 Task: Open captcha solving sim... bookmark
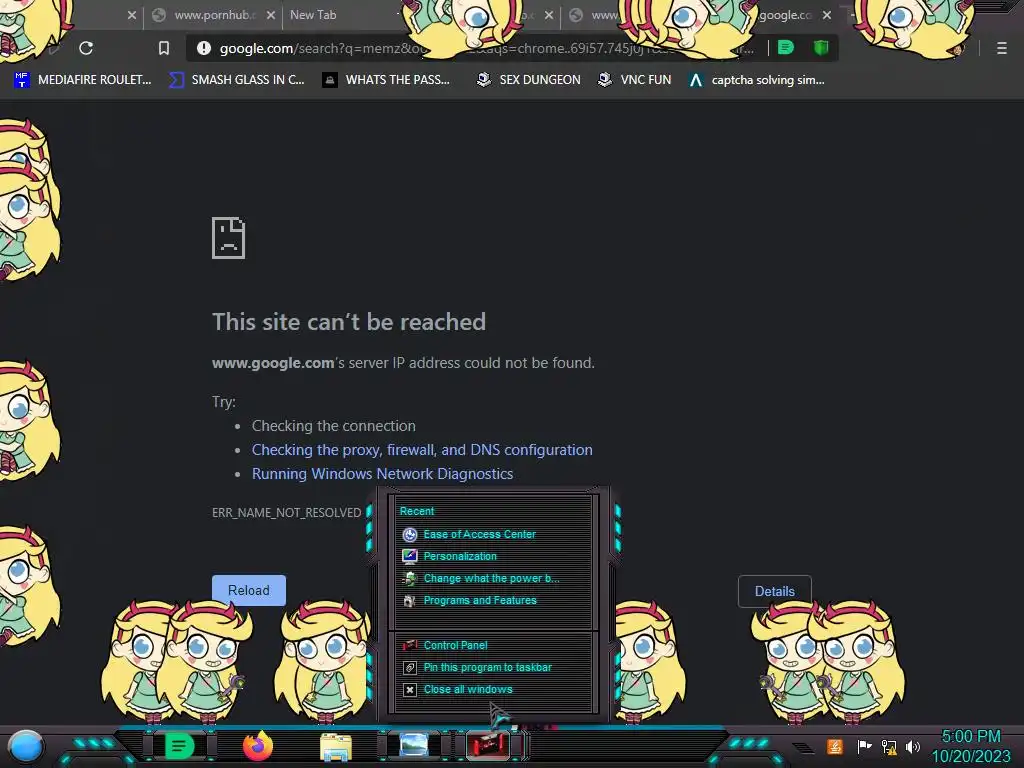coord(756,80)
